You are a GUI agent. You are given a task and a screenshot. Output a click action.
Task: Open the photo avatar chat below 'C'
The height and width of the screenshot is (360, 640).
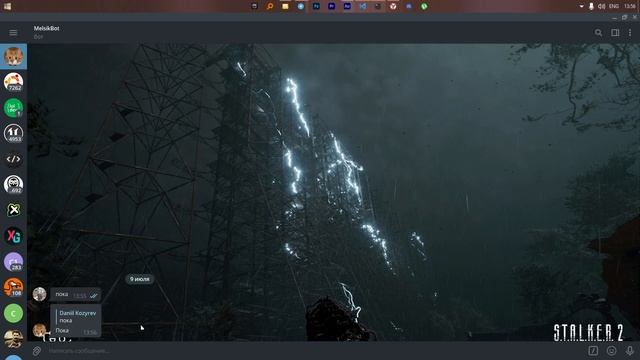13,338
